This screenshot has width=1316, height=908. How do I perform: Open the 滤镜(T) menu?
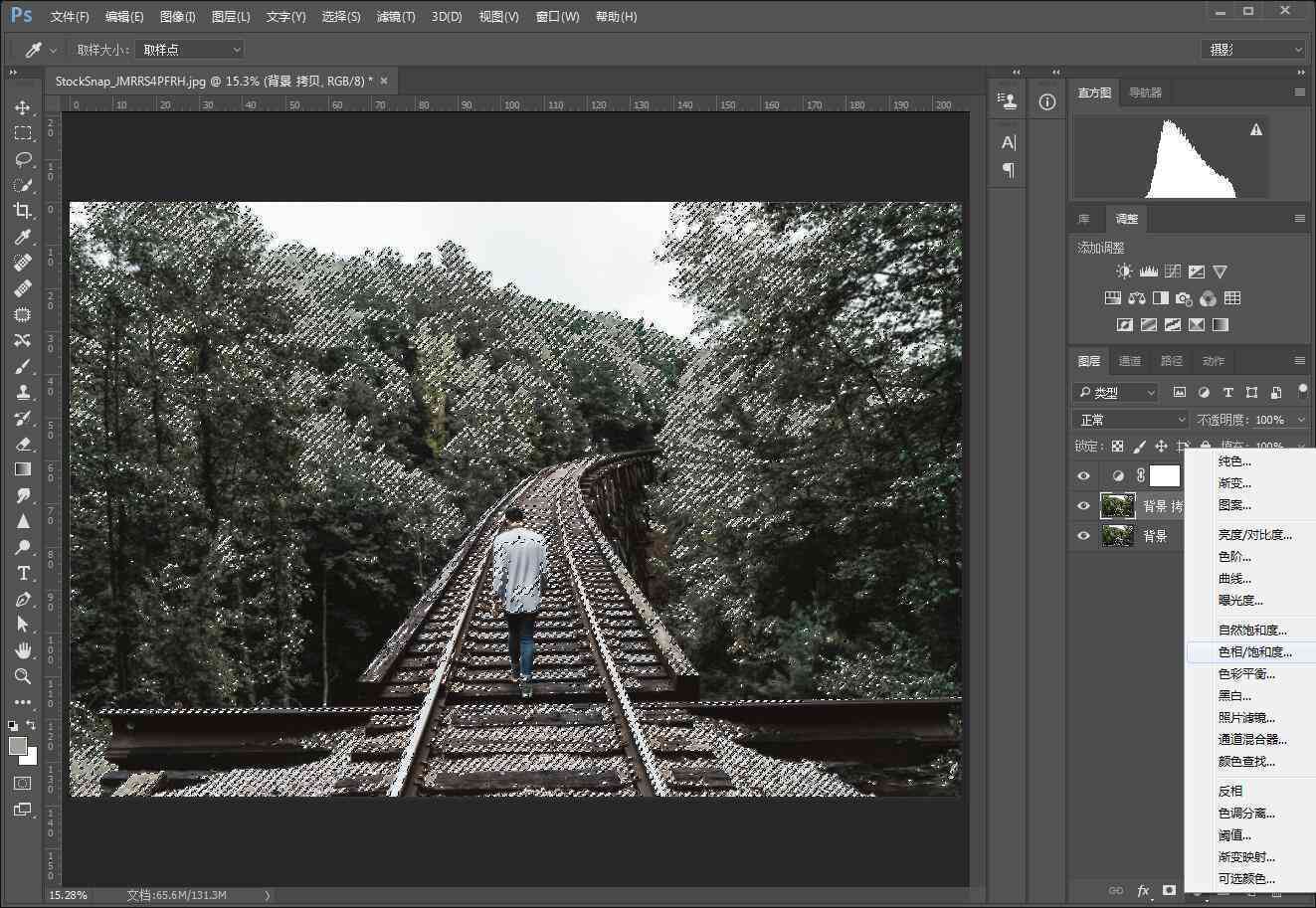tap(396, 17)
